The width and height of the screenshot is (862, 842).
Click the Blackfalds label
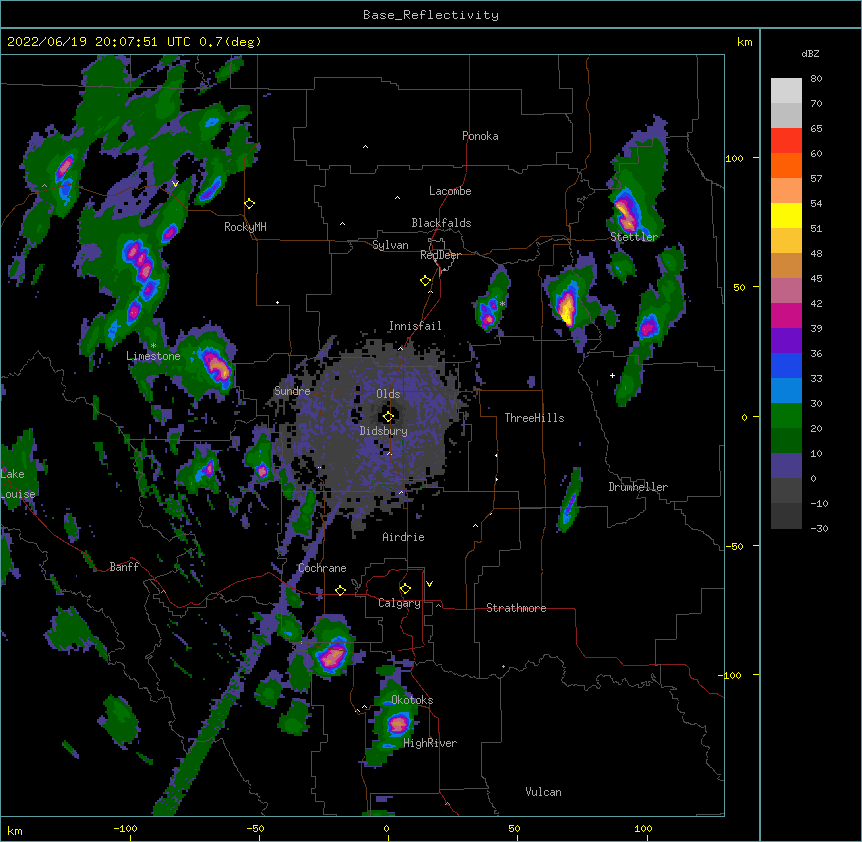(441, 223)
